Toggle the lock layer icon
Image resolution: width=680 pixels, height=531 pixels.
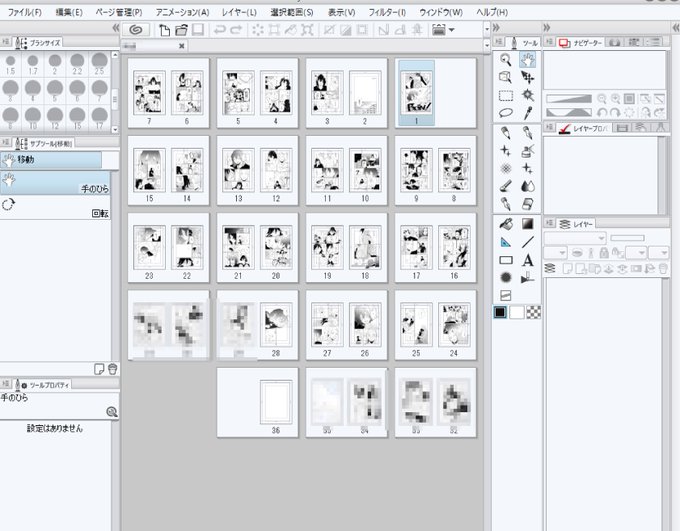tap(604, 252)
